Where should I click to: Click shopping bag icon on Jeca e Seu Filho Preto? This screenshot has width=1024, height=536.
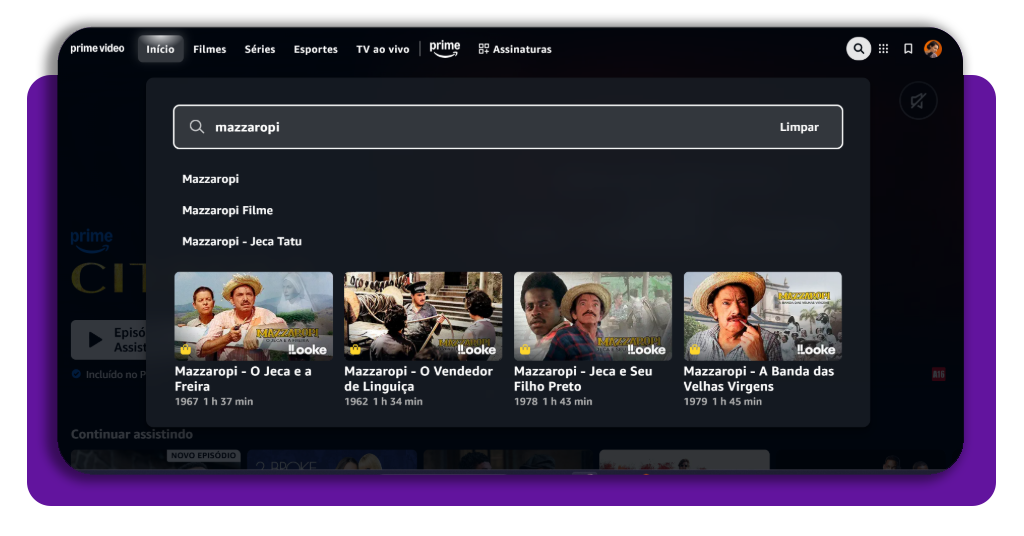pos(525,350)
